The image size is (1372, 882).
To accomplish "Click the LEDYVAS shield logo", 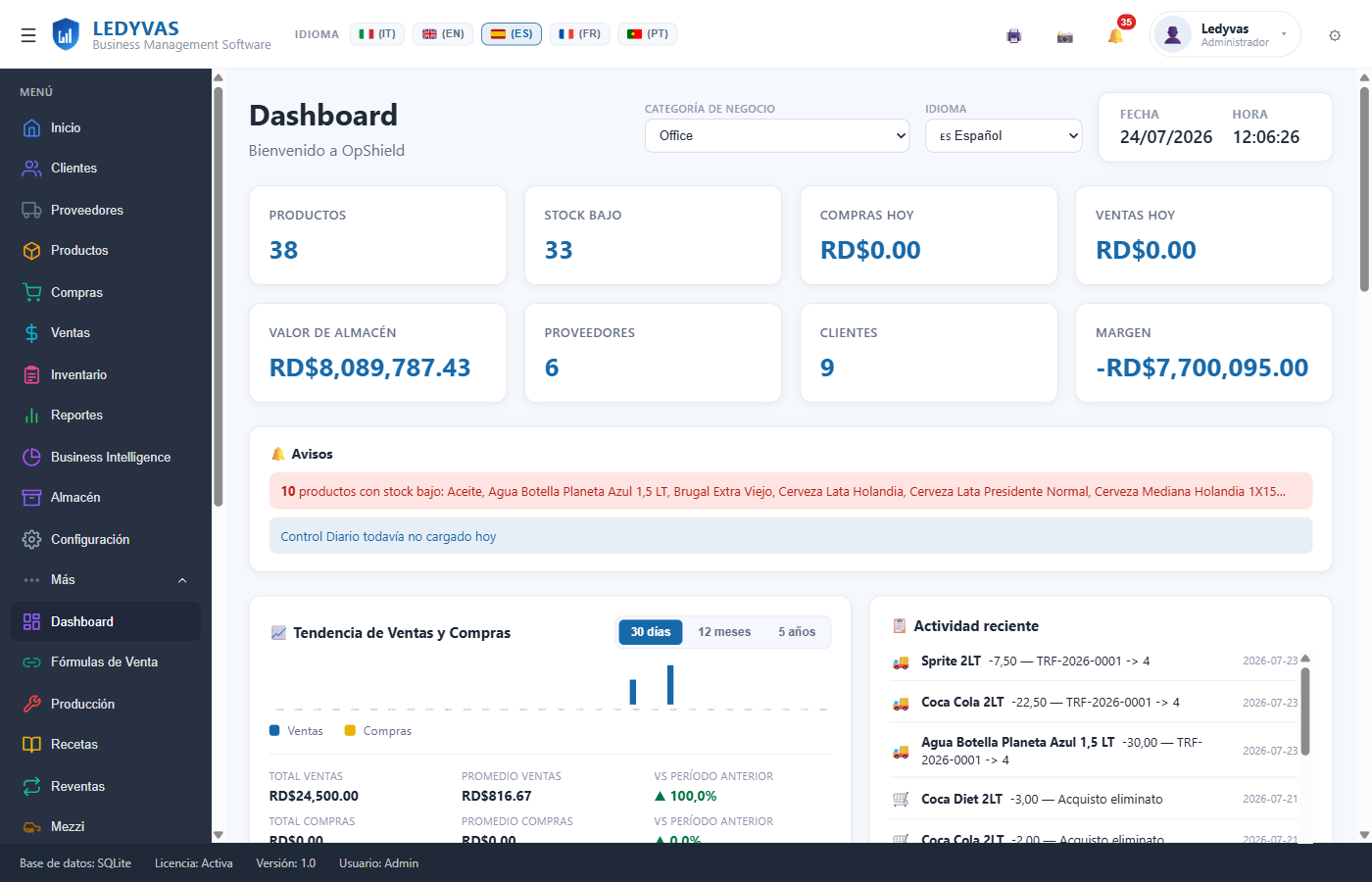I will point(66,34).
